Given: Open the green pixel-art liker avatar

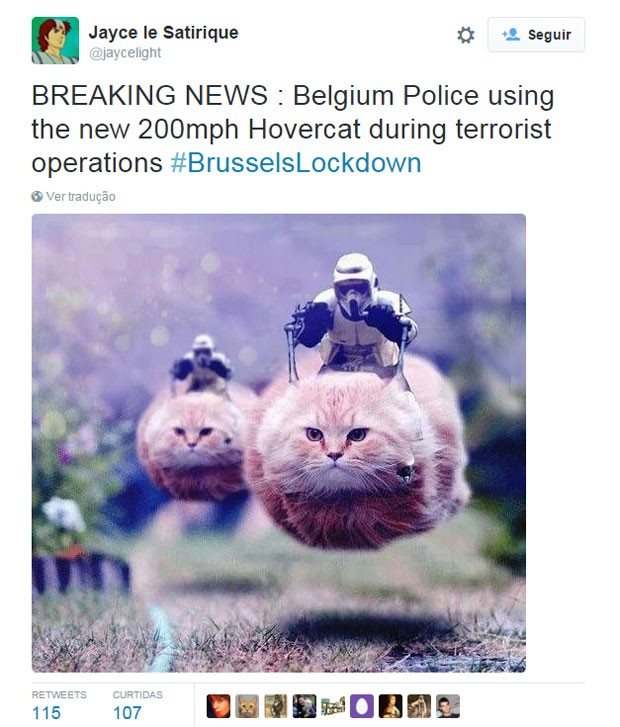Looking at the screenshot, I should tap(333, 706).
